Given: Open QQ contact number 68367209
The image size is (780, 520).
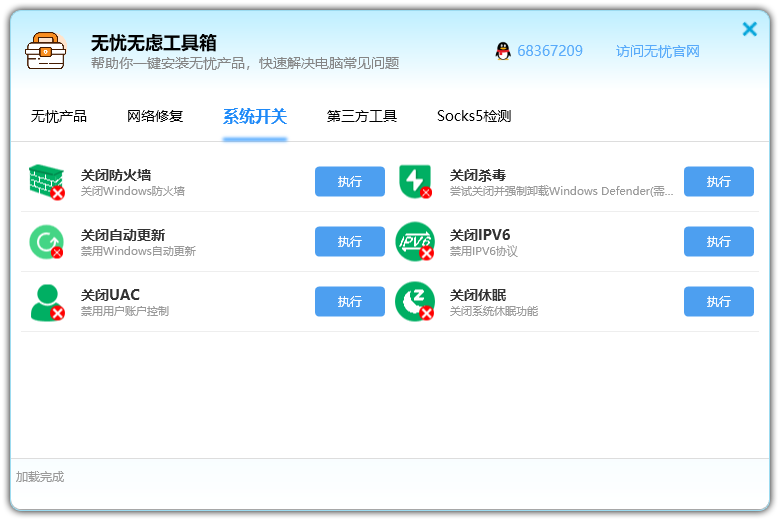Looking at the screenshot, I should pyautogui.click(x=550, y=51).
